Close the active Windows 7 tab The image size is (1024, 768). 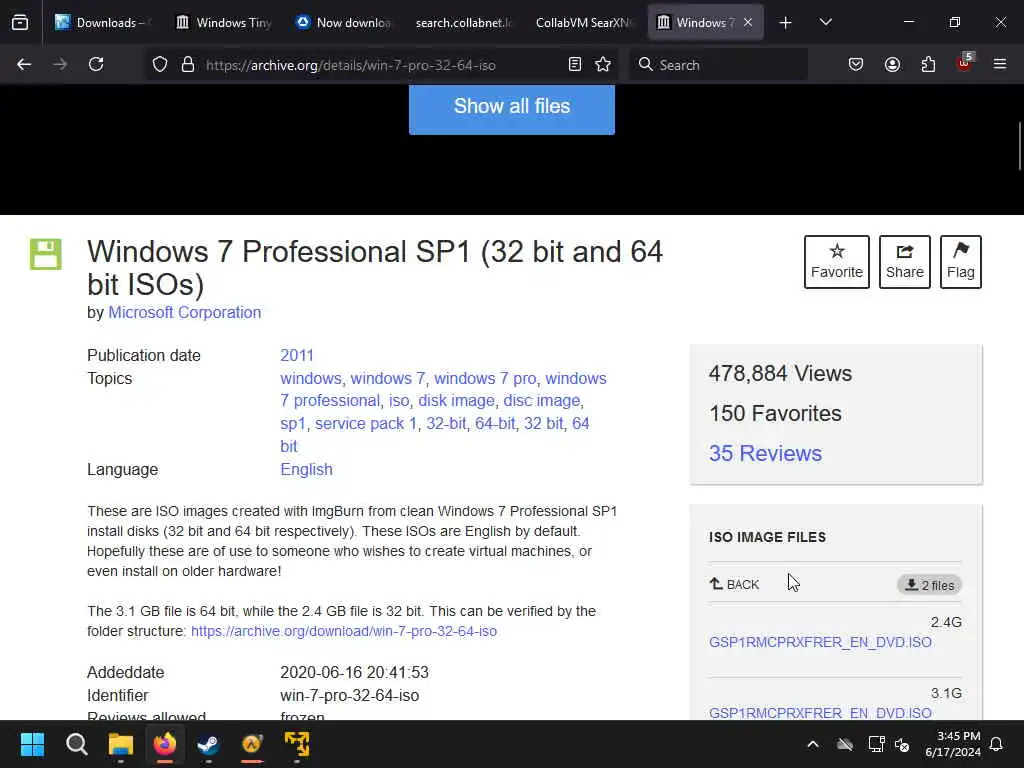(748, 23)
